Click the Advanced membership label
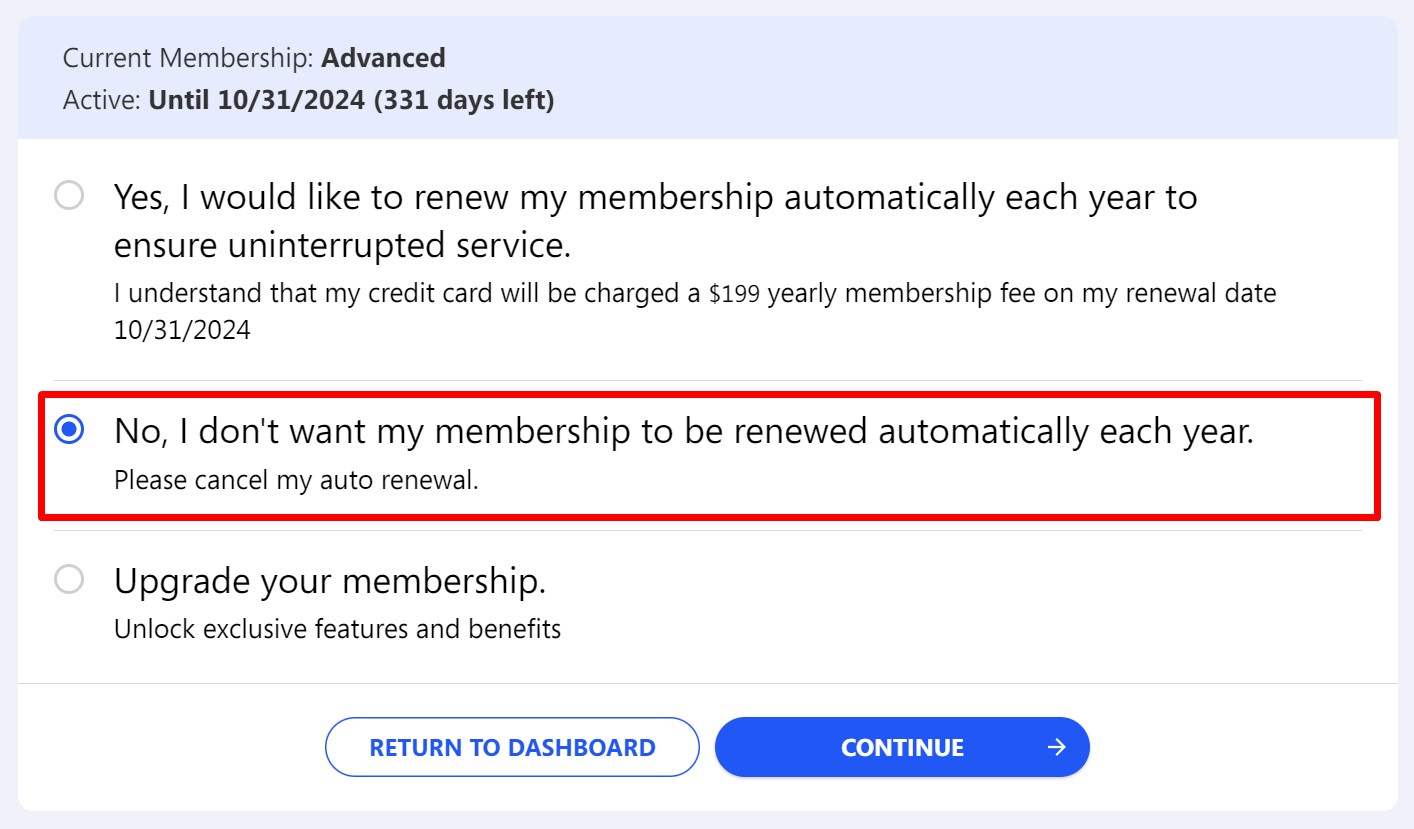Viewport: 1414px width, 829px height. tap(383, 58)
